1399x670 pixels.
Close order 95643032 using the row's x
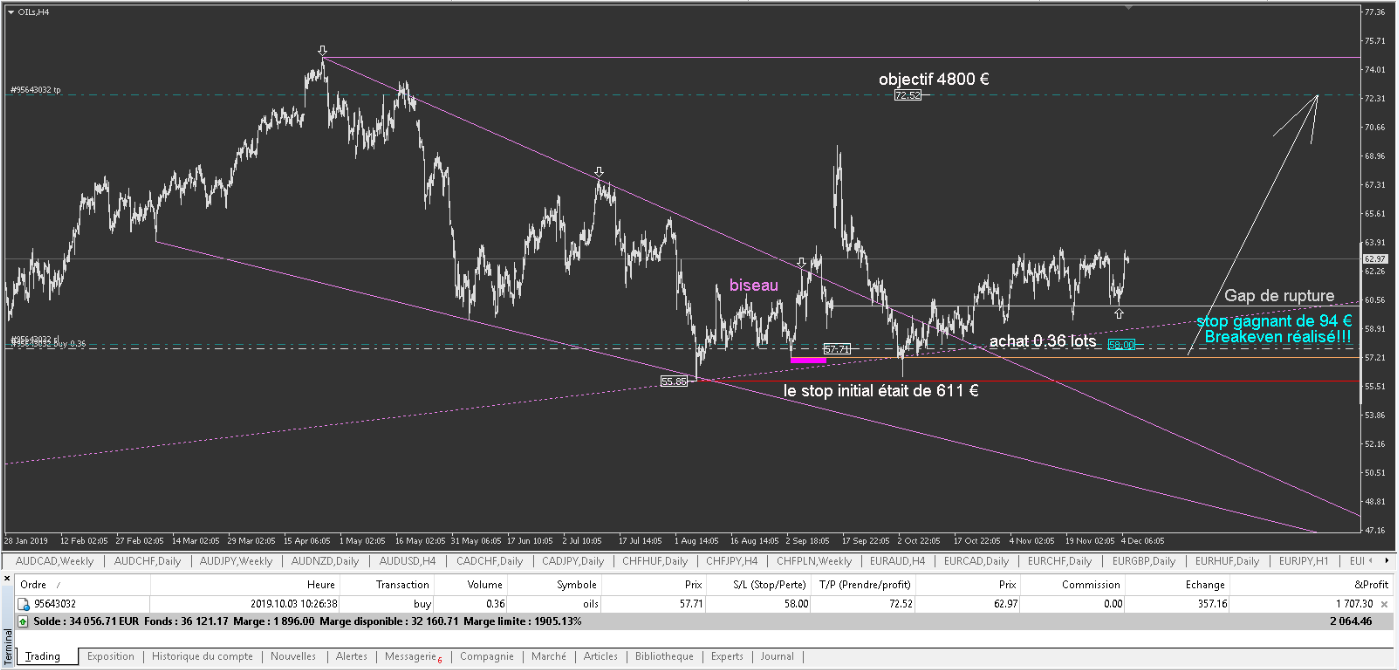point(1383,604)
